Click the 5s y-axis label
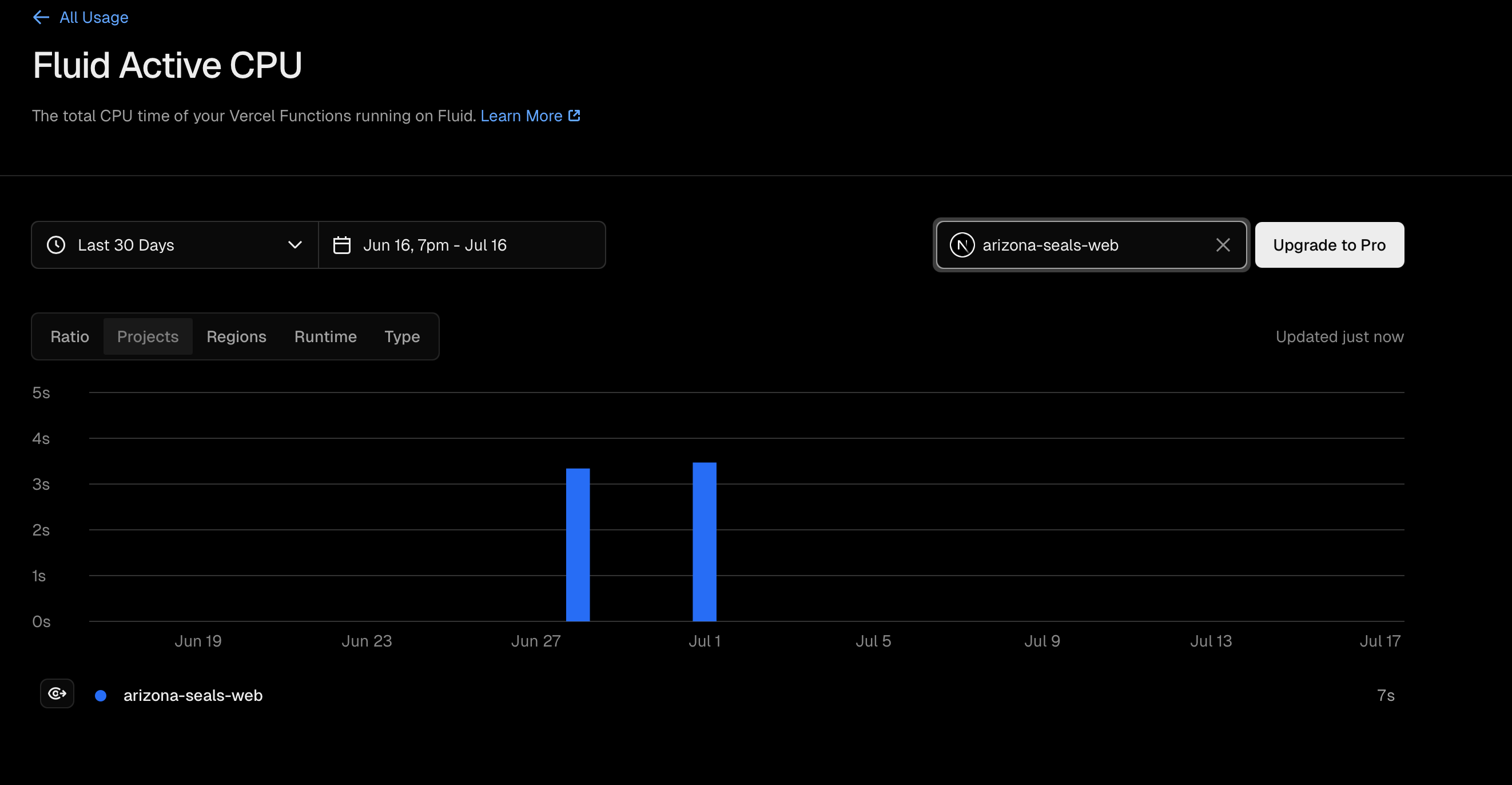Screen dimensions: 1512x785 tap(41, 393)
